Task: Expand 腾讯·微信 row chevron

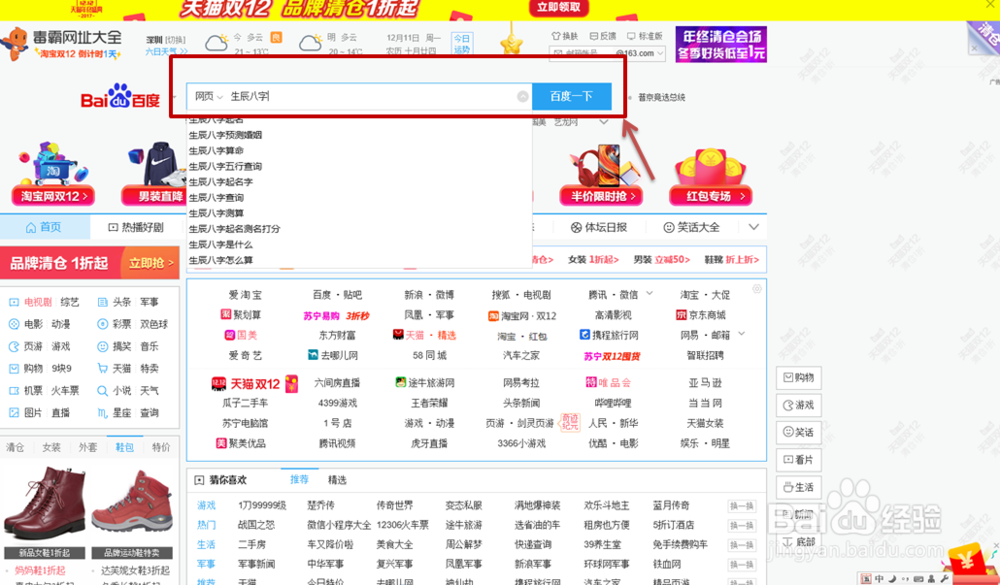Action: 650,293
